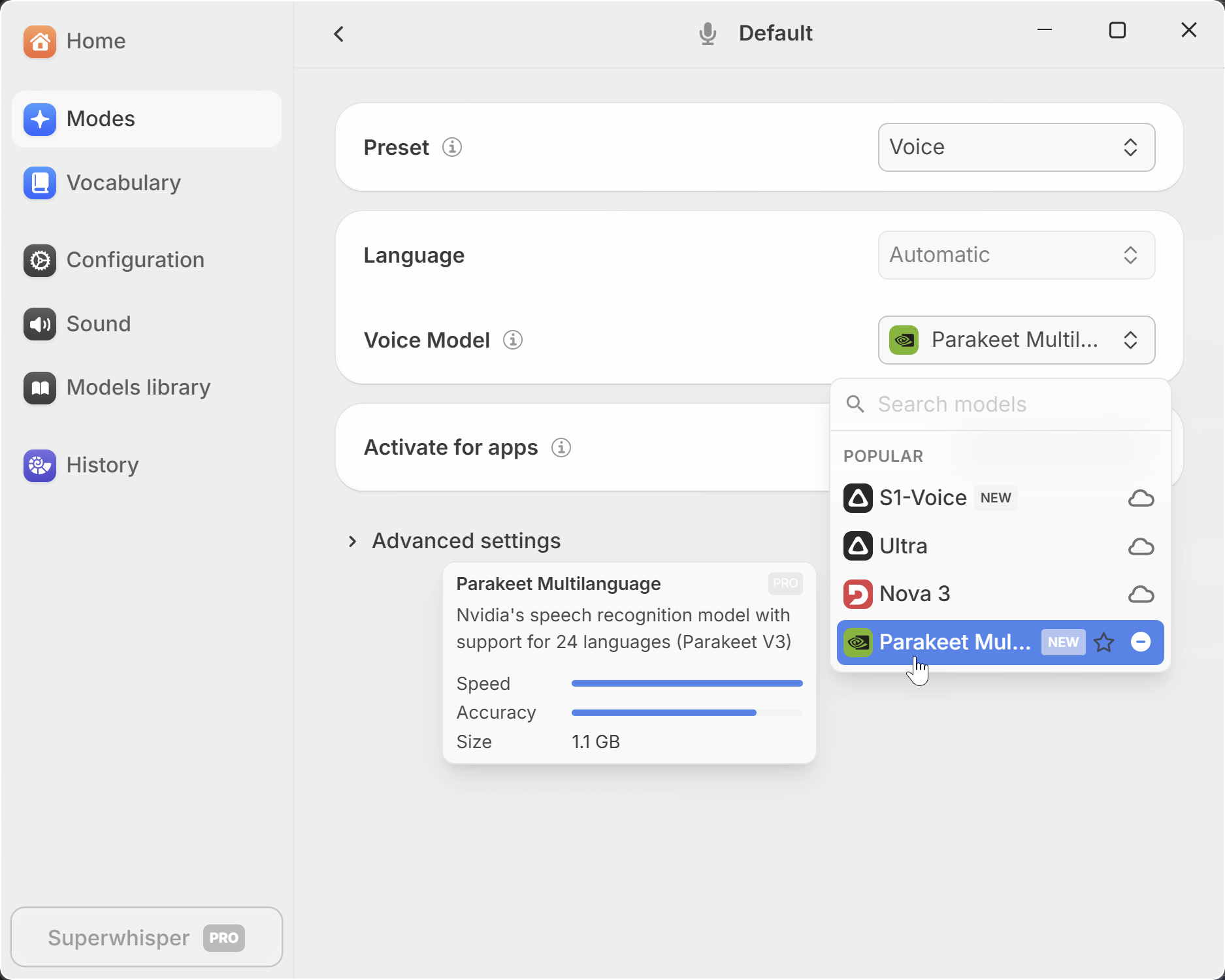
Task: Click the cloud icon for S1-Voice
Action: [1141, 498]
